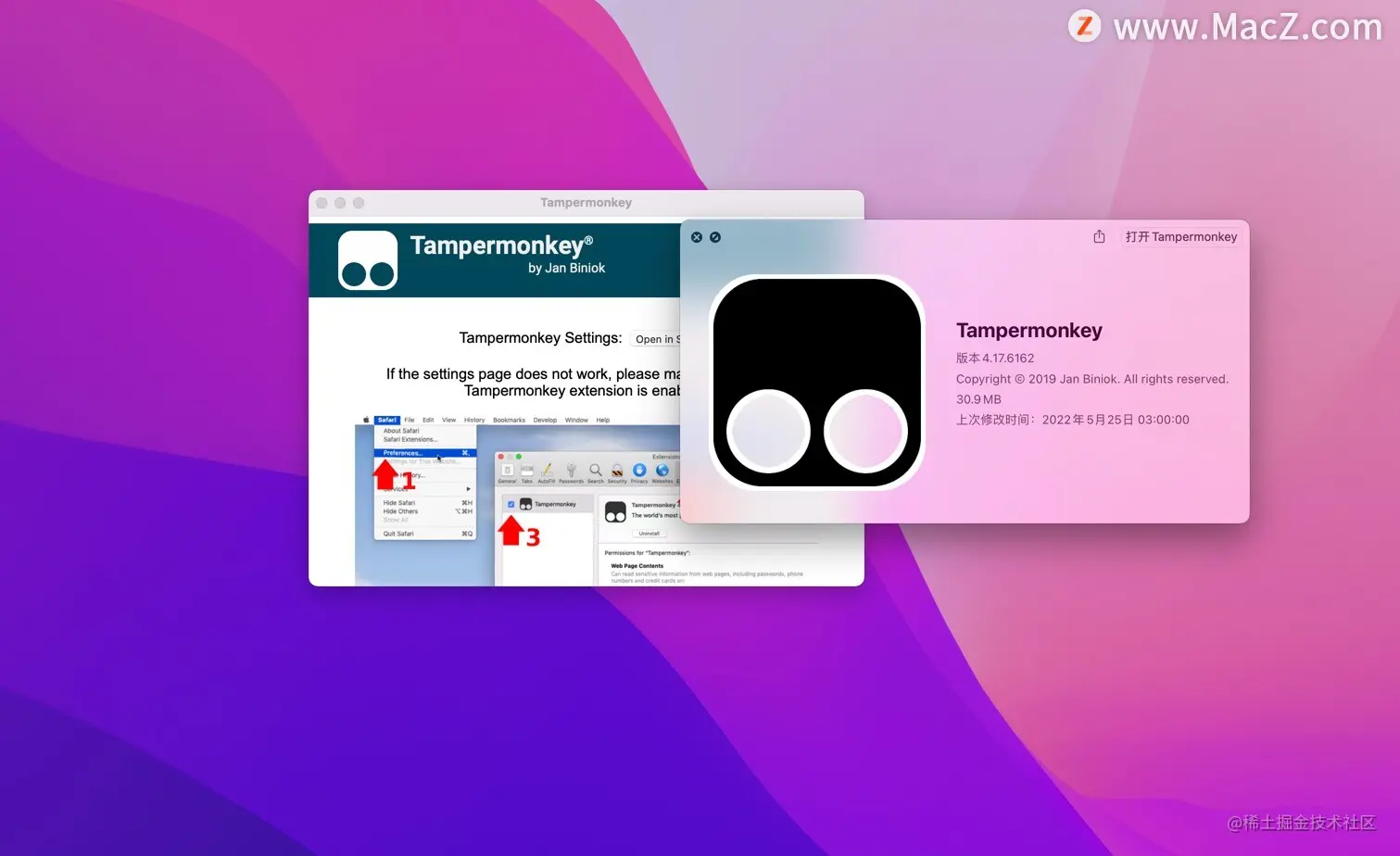The height and width of the screenshot is (856, 1400).
Task: Click the 'by Jan Biniok' header text
Action: (x=566, y=268)
